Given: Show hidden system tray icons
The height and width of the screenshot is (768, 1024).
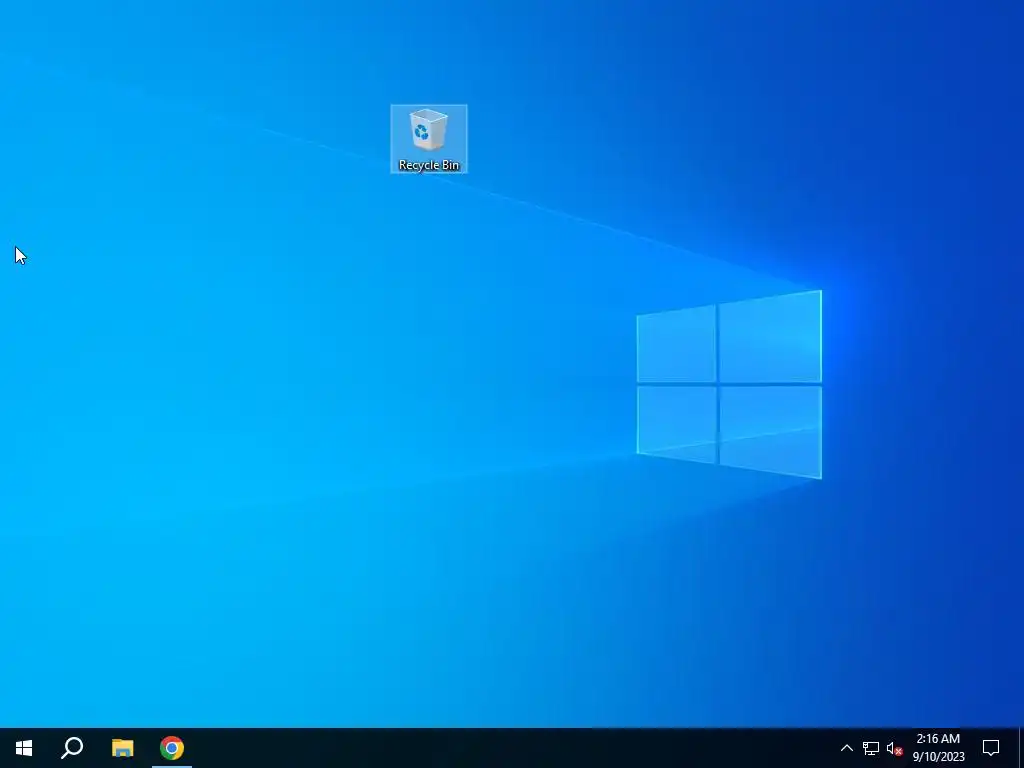Looking at the screenshot, I should tap(846, 748).
